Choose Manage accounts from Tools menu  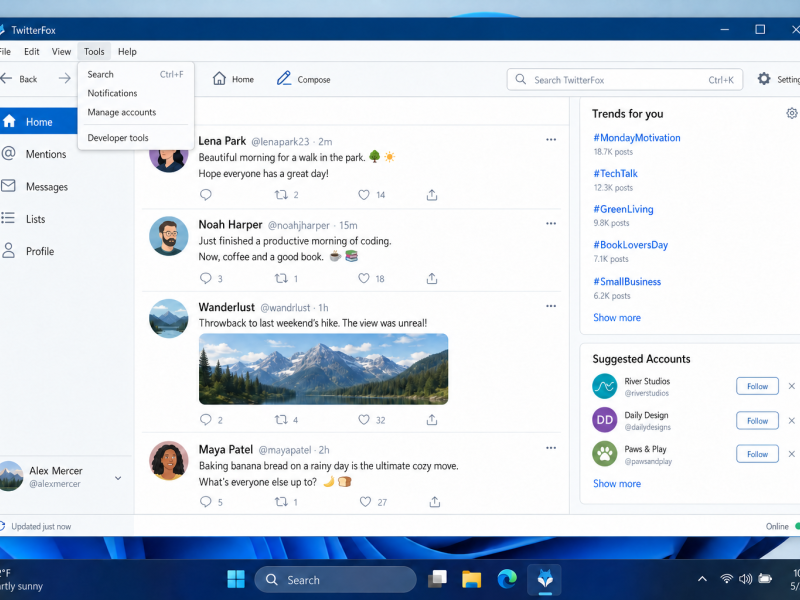[136, 112]
